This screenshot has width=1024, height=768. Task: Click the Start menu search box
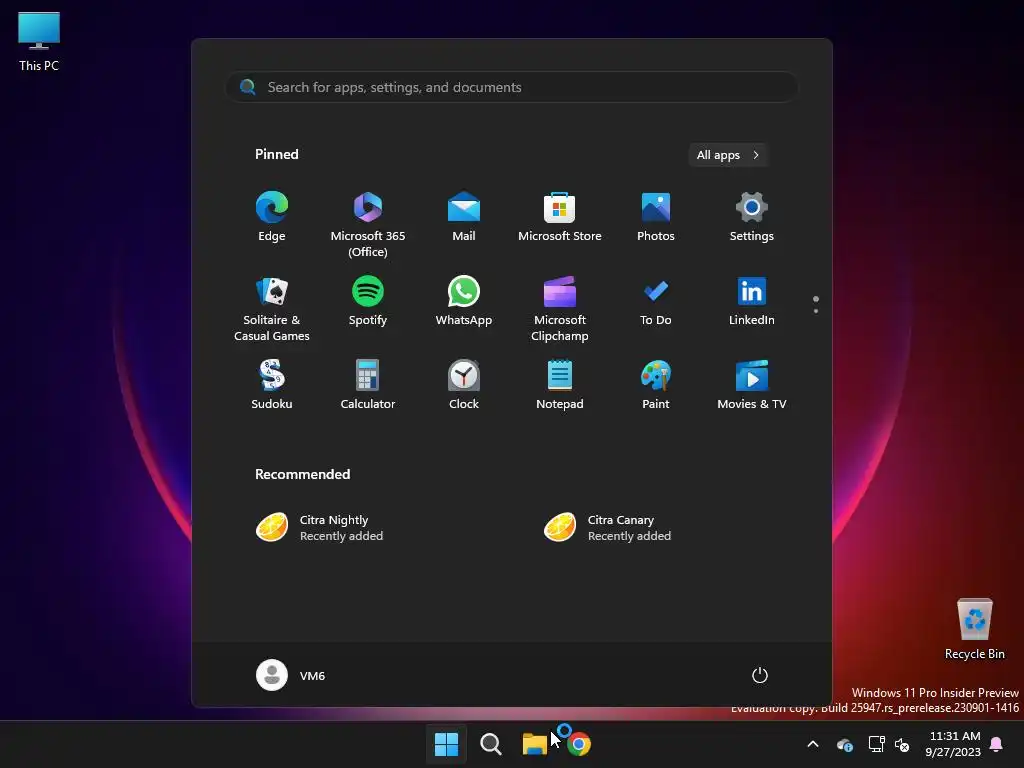point(512,87)
